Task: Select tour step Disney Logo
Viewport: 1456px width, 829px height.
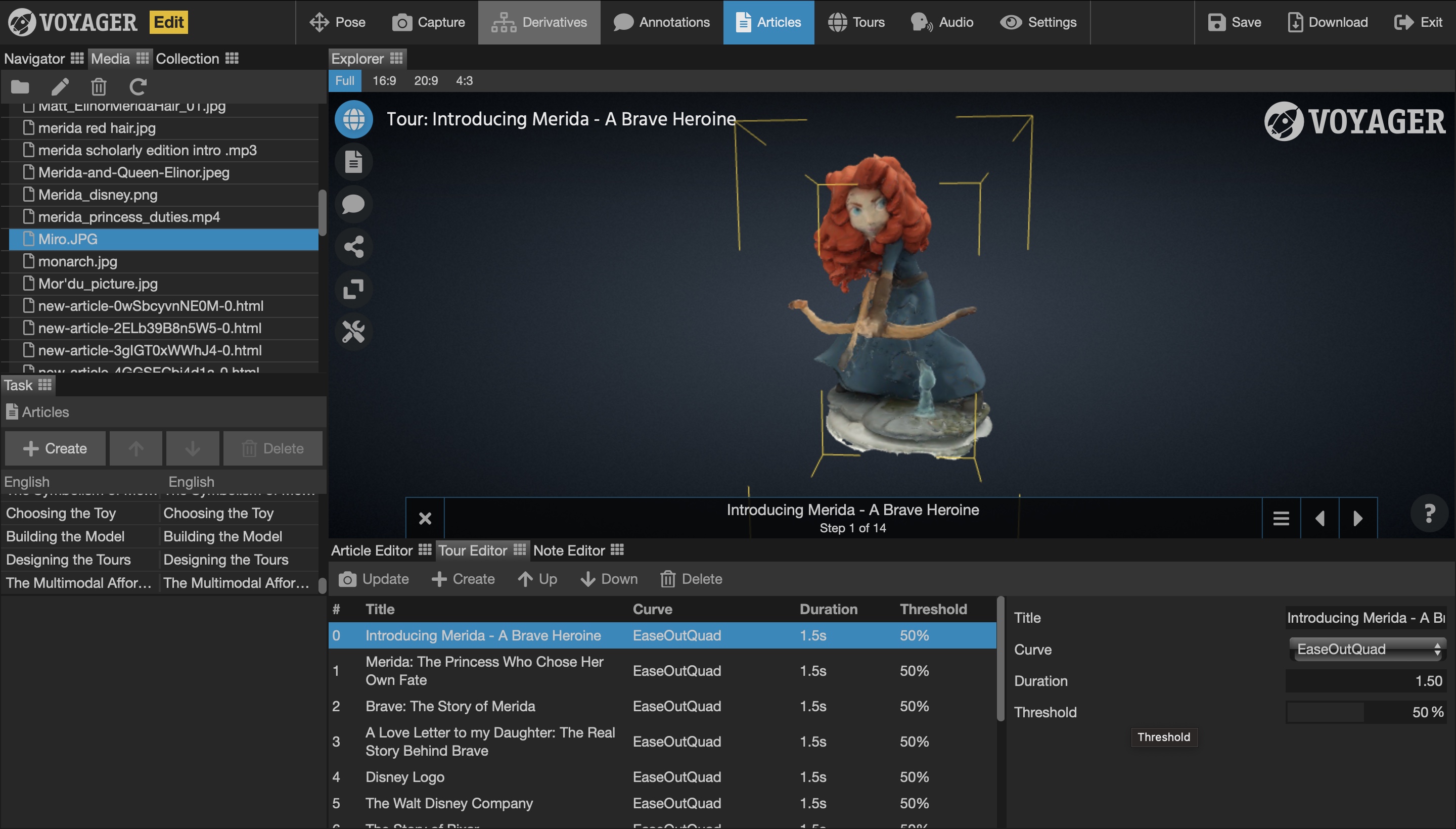Action: point(662,776)
